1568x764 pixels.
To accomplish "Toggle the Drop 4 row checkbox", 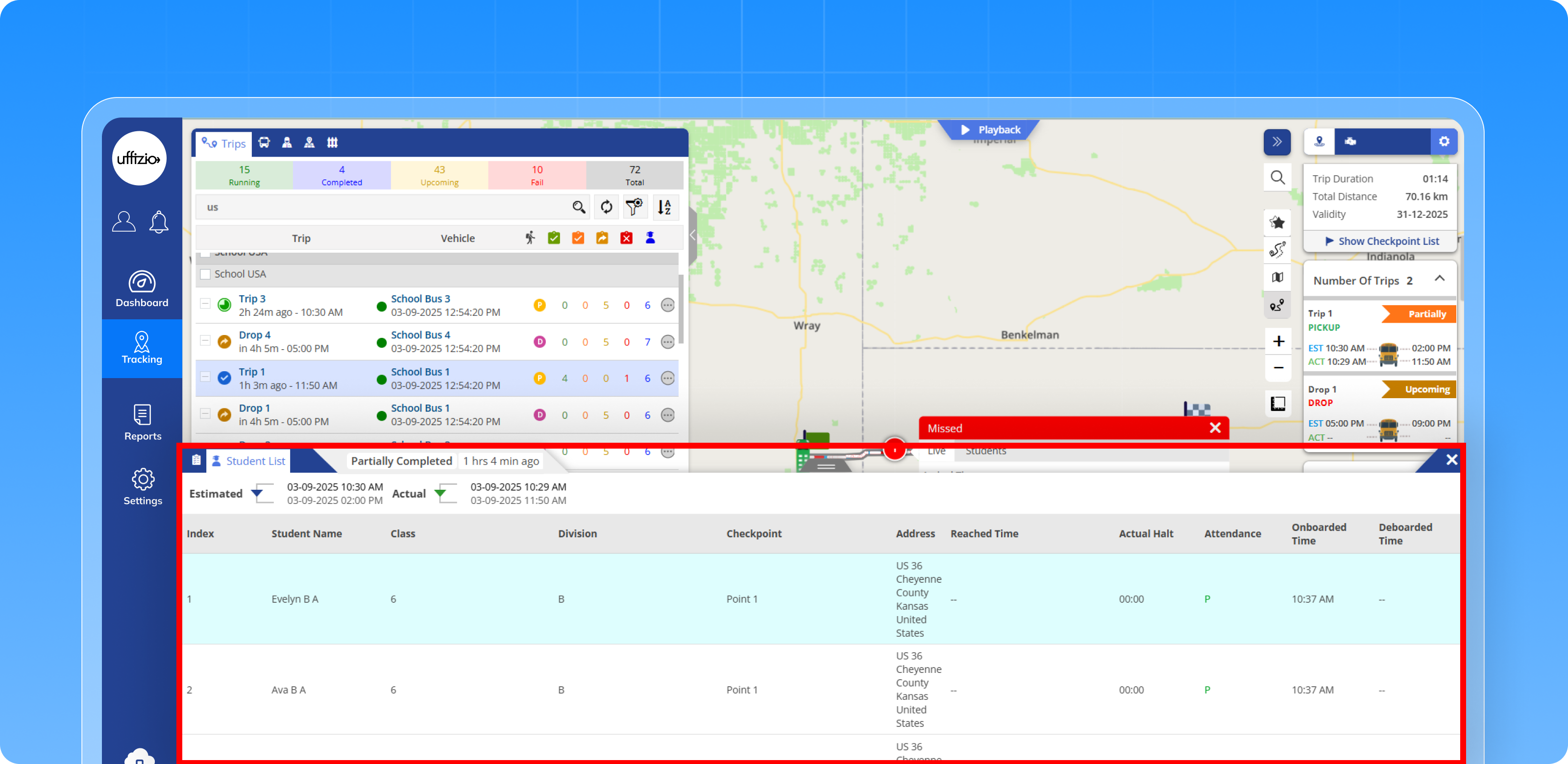I will pos(205,340).
